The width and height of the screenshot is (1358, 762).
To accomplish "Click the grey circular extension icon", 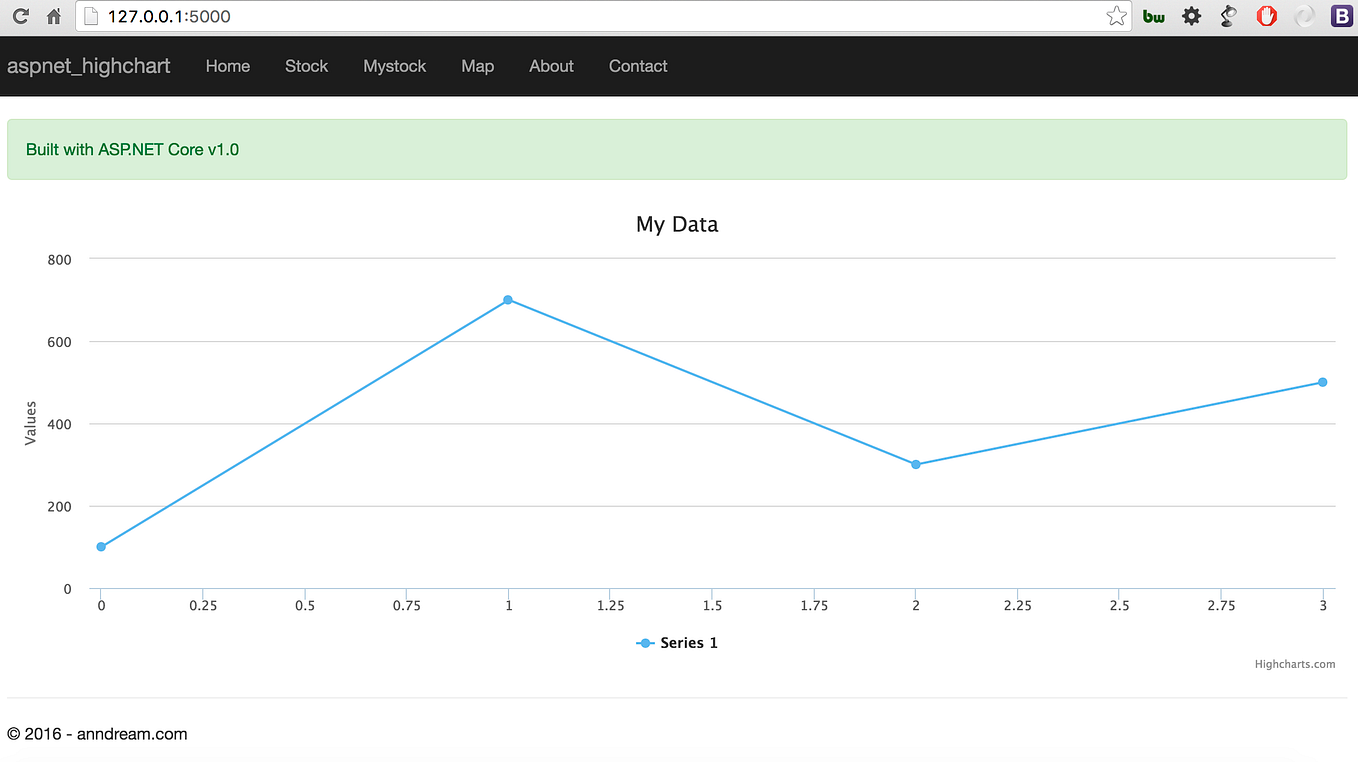I will point(1304,16).
